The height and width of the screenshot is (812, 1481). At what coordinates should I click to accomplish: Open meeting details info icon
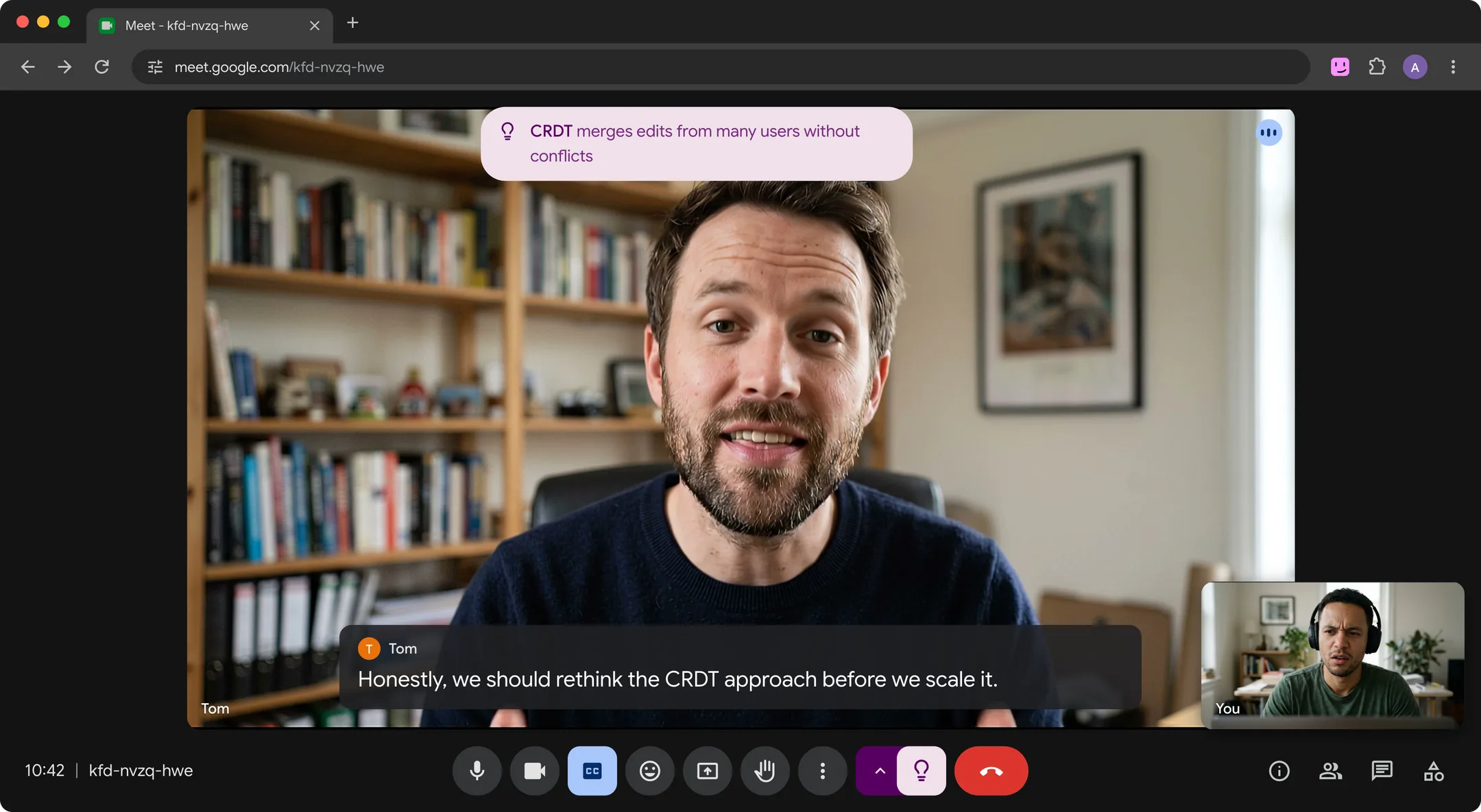[1279, 771]
